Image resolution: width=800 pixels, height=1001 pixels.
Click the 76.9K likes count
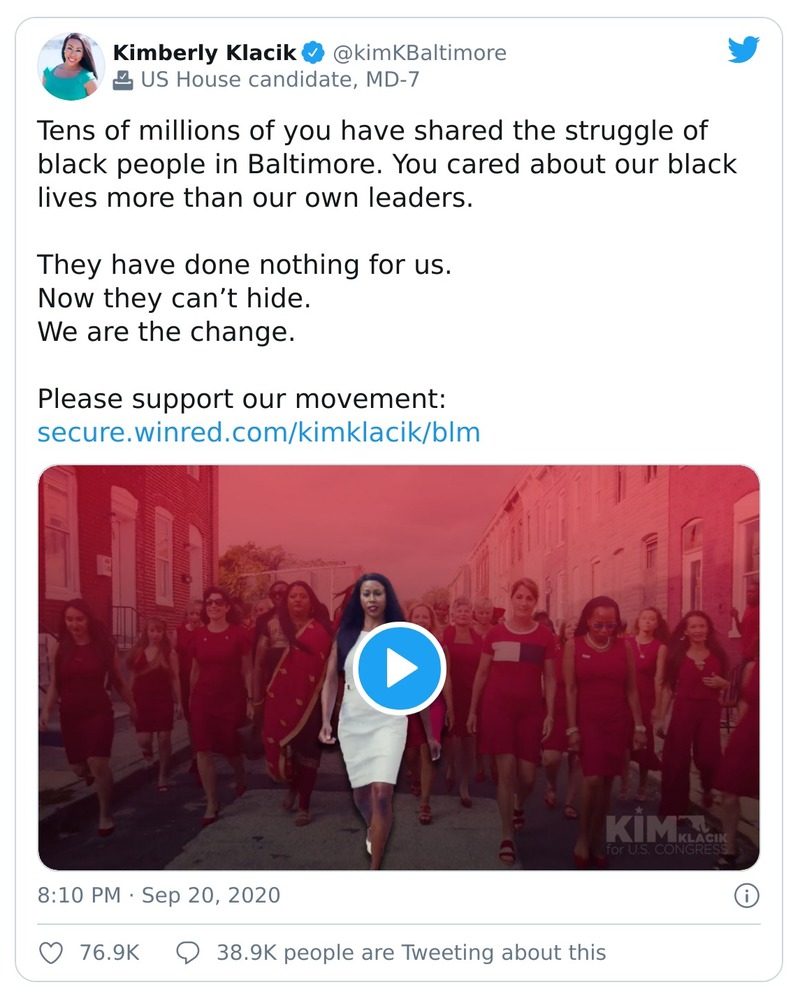(109, 952)
